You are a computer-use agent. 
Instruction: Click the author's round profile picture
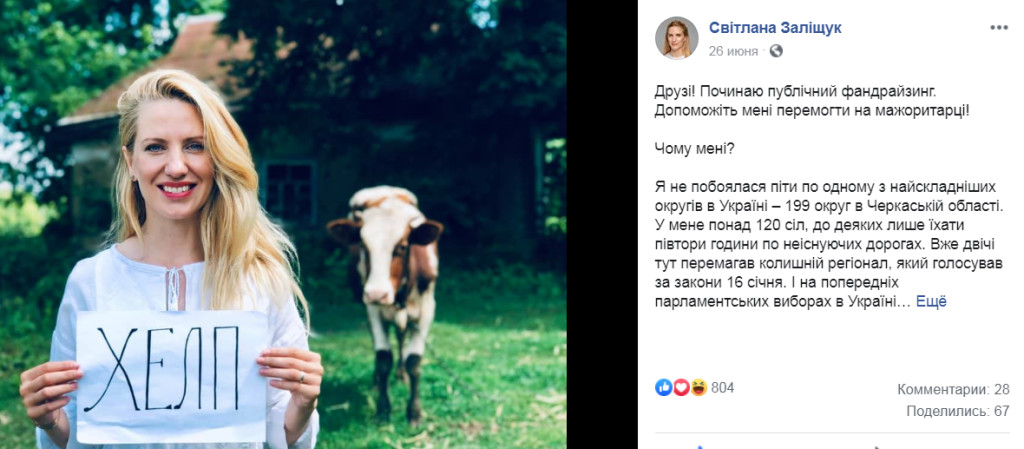pyautogui.click(x=676, y=38)
